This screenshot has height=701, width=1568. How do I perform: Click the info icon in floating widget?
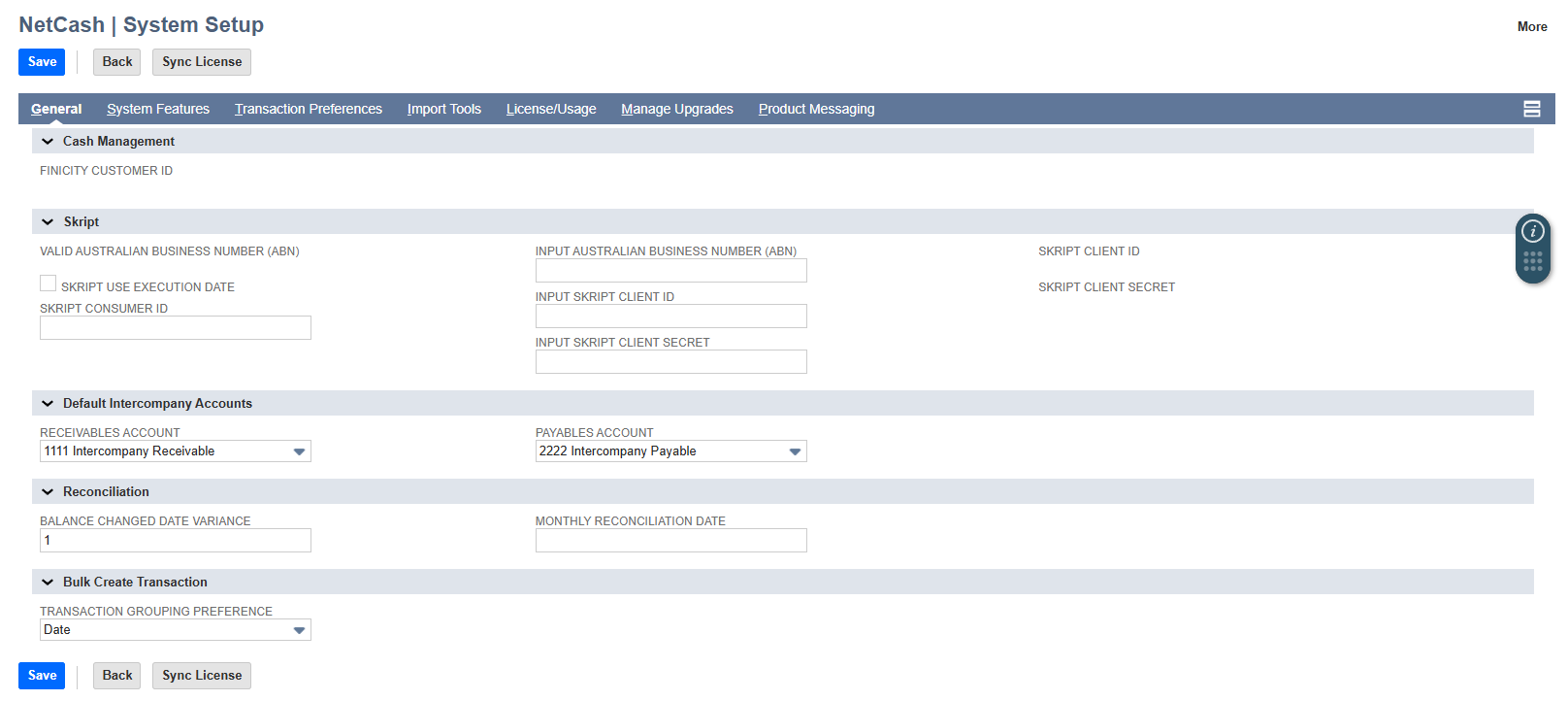click(x=1532, y=231)
